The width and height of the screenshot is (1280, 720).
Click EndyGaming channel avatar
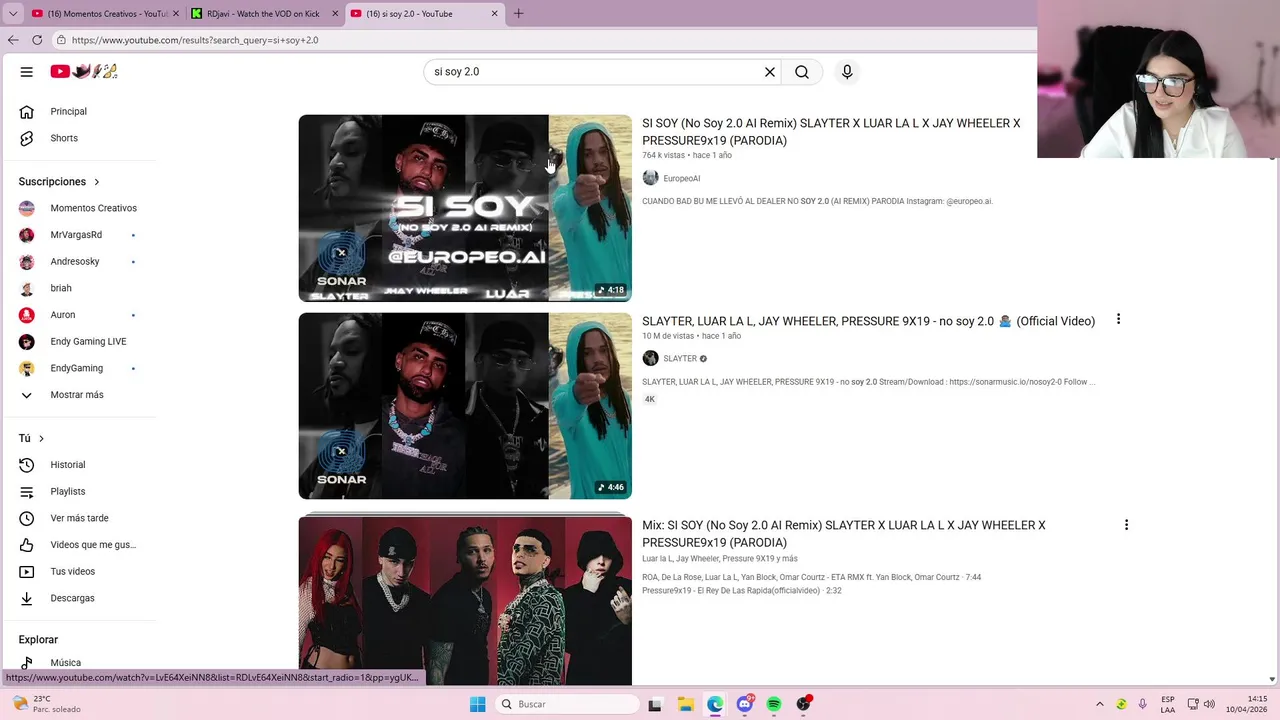(x=27, y=368)
